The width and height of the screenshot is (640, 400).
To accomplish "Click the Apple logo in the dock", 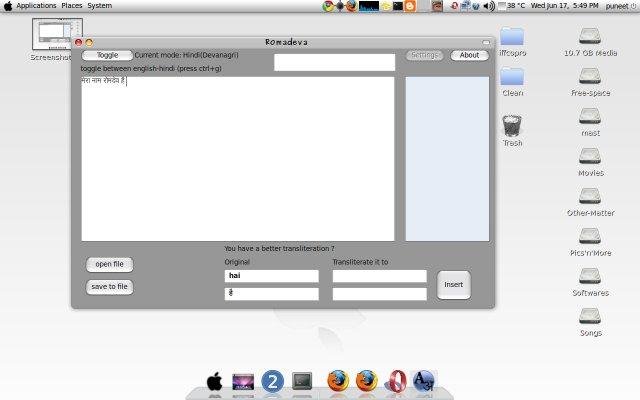I will coord(214,382).
